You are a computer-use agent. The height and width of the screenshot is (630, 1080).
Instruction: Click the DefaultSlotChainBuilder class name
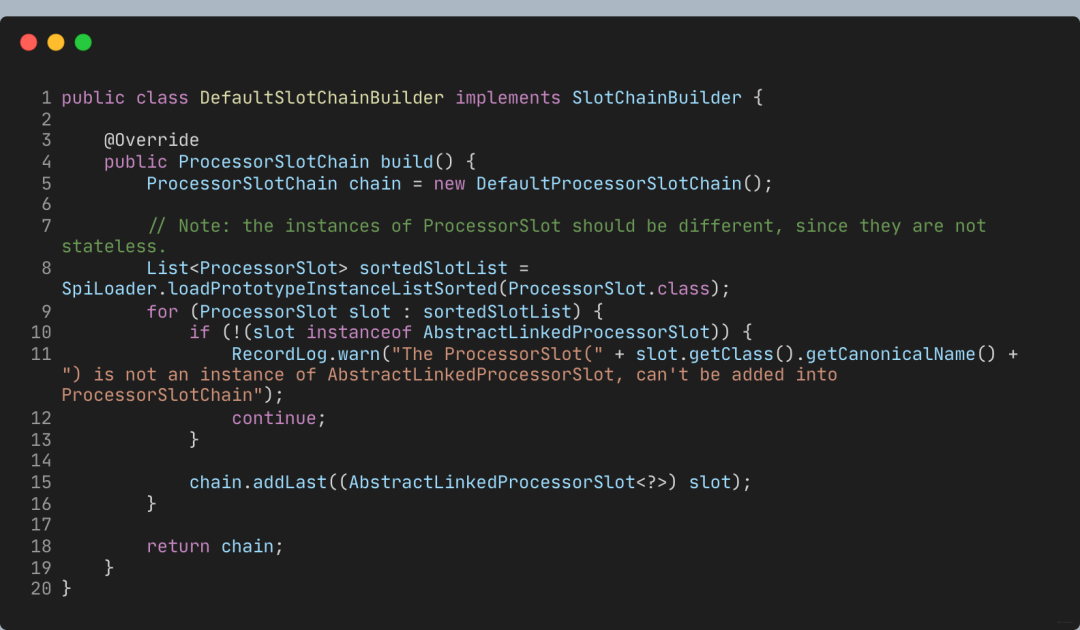point(322,98)
